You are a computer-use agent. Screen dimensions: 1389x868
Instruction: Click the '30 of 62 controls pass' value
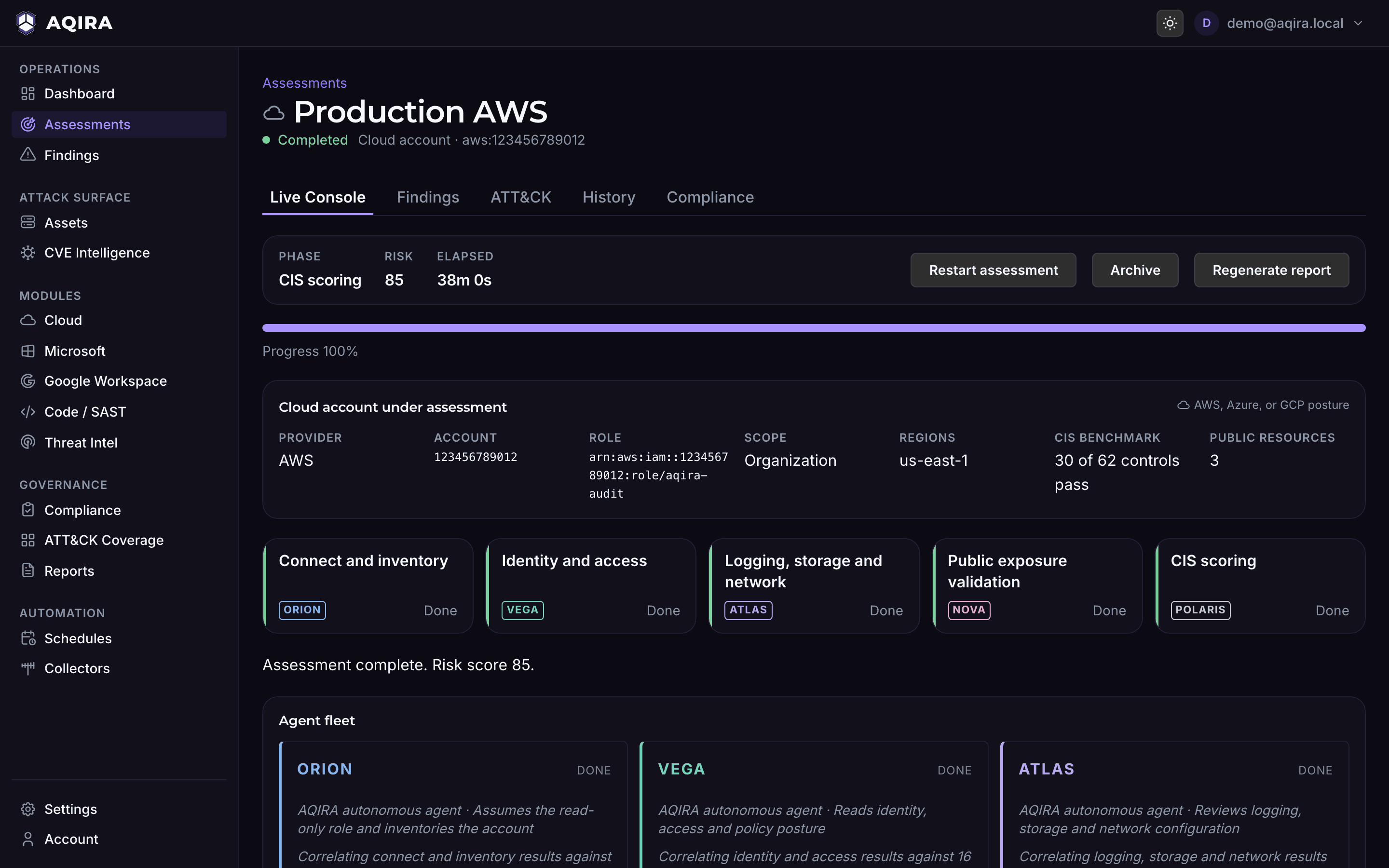click(x=1117, y=473)
